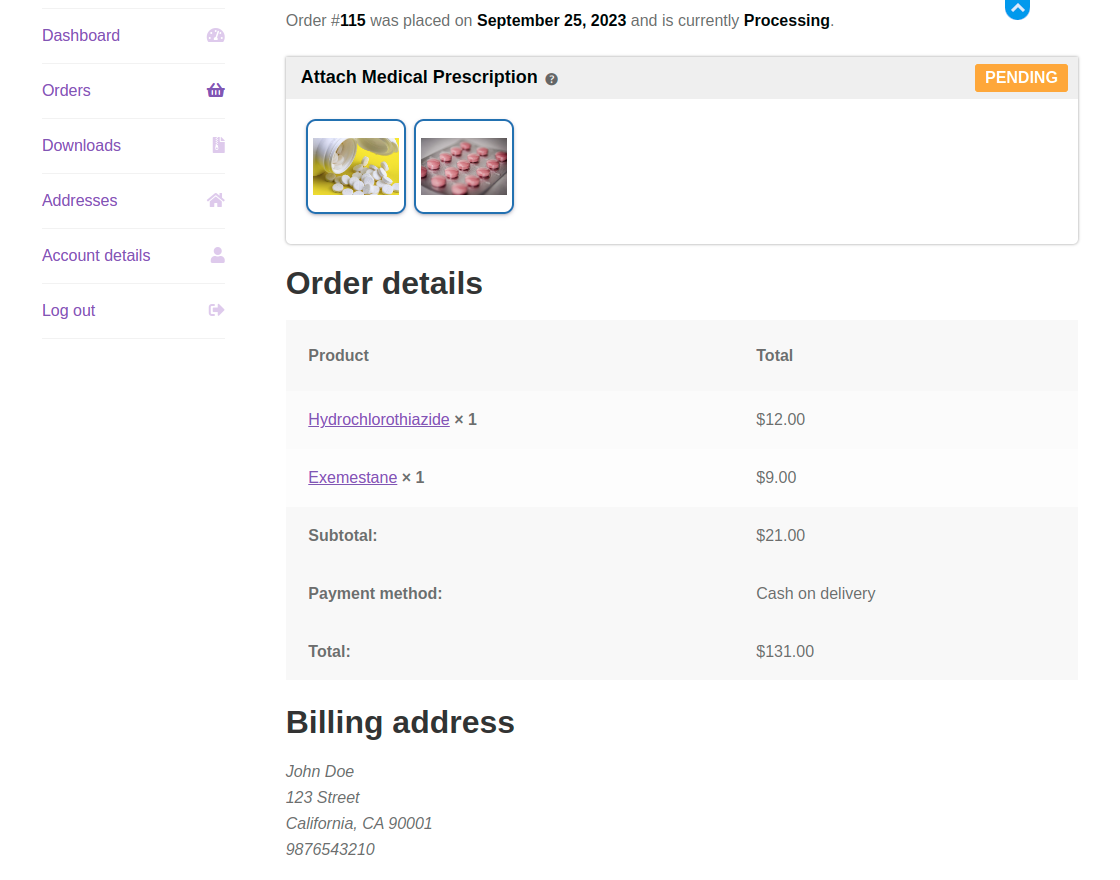Select the first prescription pill bottle thumbnail
The image size is (1120, 880).
(x=356, y=166)
